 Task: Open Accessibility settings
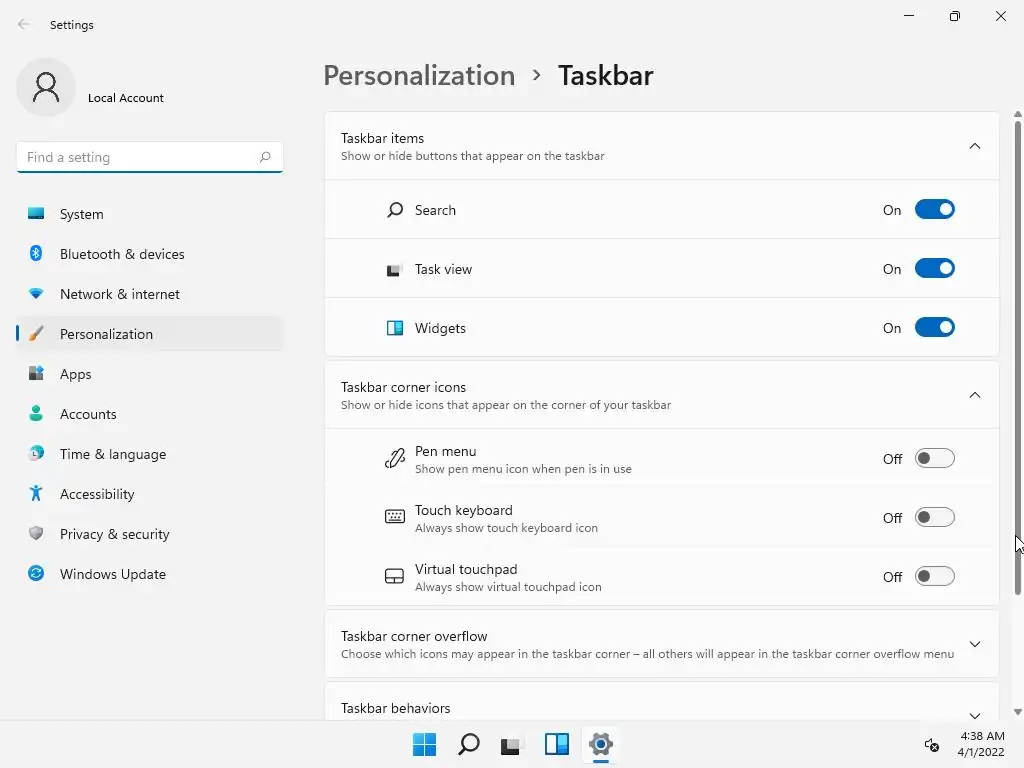click(150, 494)
